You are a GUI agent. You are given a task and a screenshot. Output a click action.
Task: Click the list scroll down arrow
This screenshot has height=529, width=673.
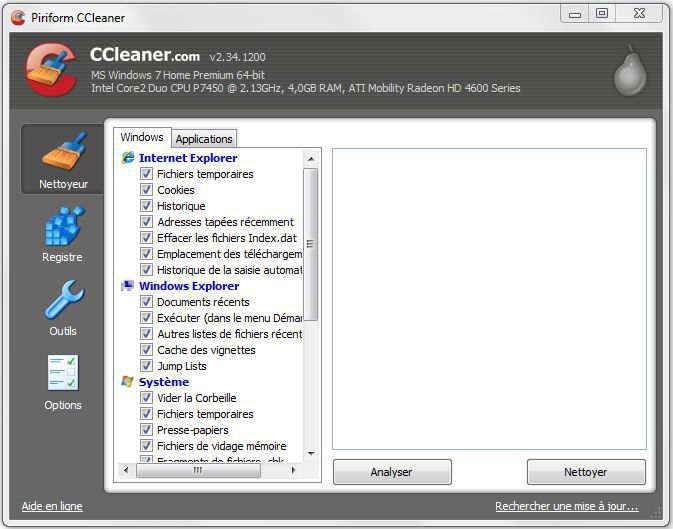tap(311, 453)
